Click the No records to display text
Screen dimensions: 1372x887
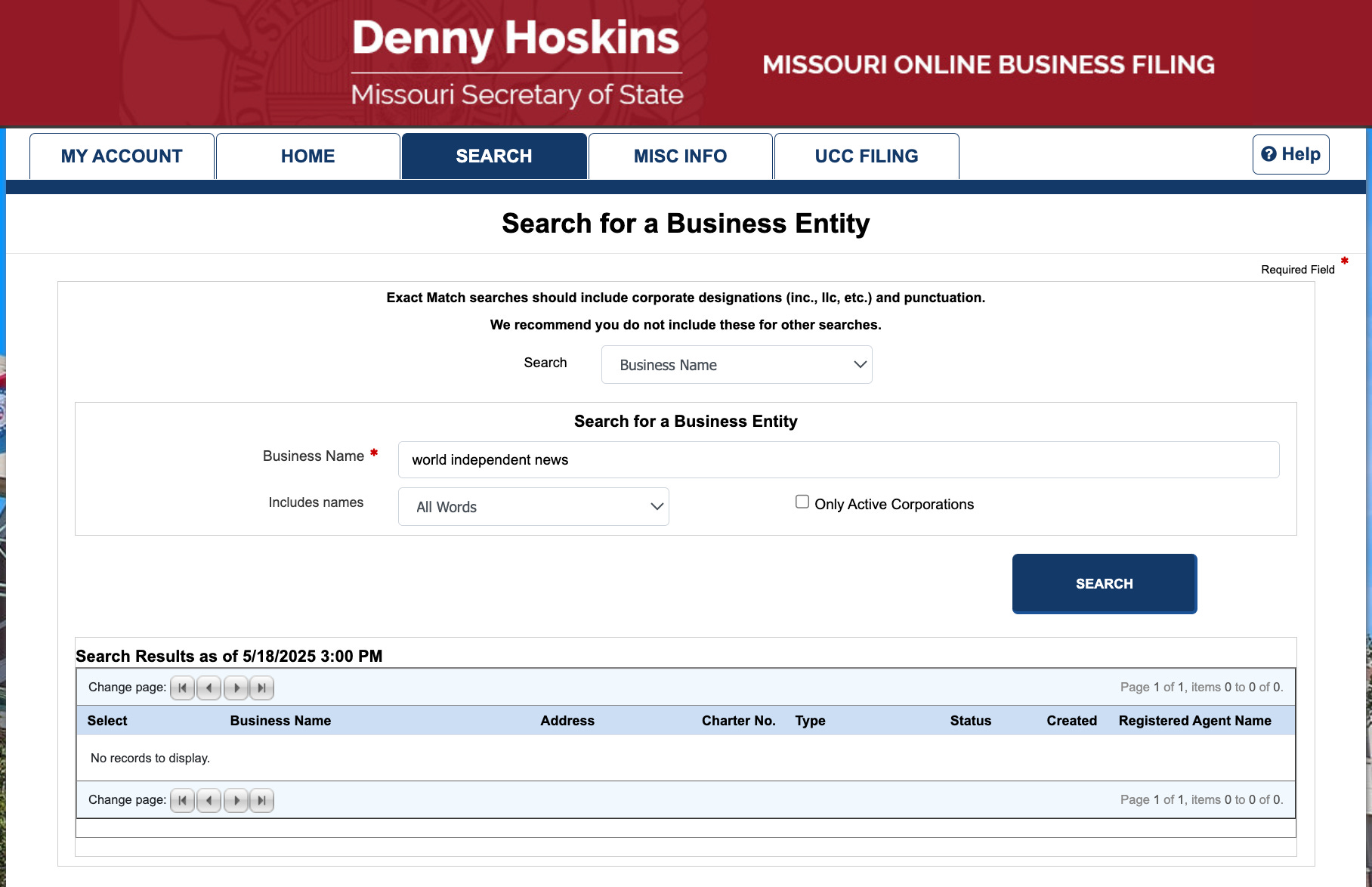[150, 758]
